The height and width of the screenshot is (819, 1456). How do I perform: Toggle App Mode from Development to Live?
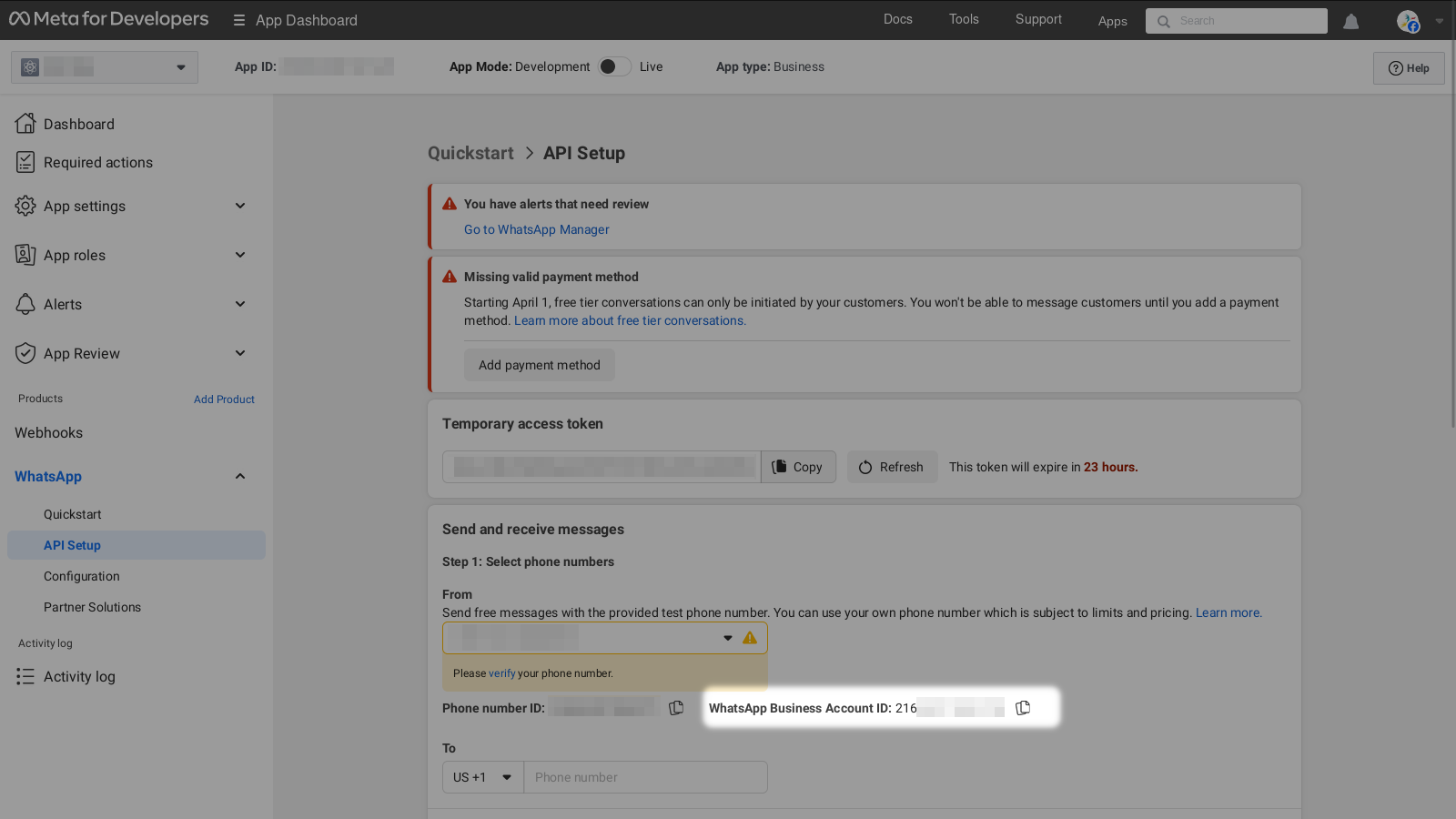click(614, 66)
